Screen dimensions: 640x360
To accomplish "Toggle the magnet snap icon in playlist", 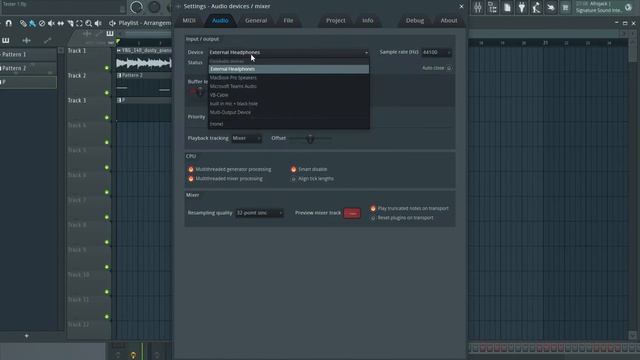I will click(x=9, y=23).
